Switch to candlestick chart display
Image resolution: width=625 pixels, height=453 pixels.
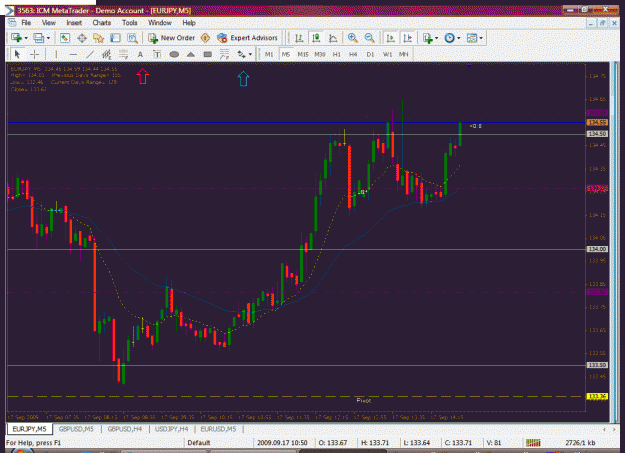[316, 38]
